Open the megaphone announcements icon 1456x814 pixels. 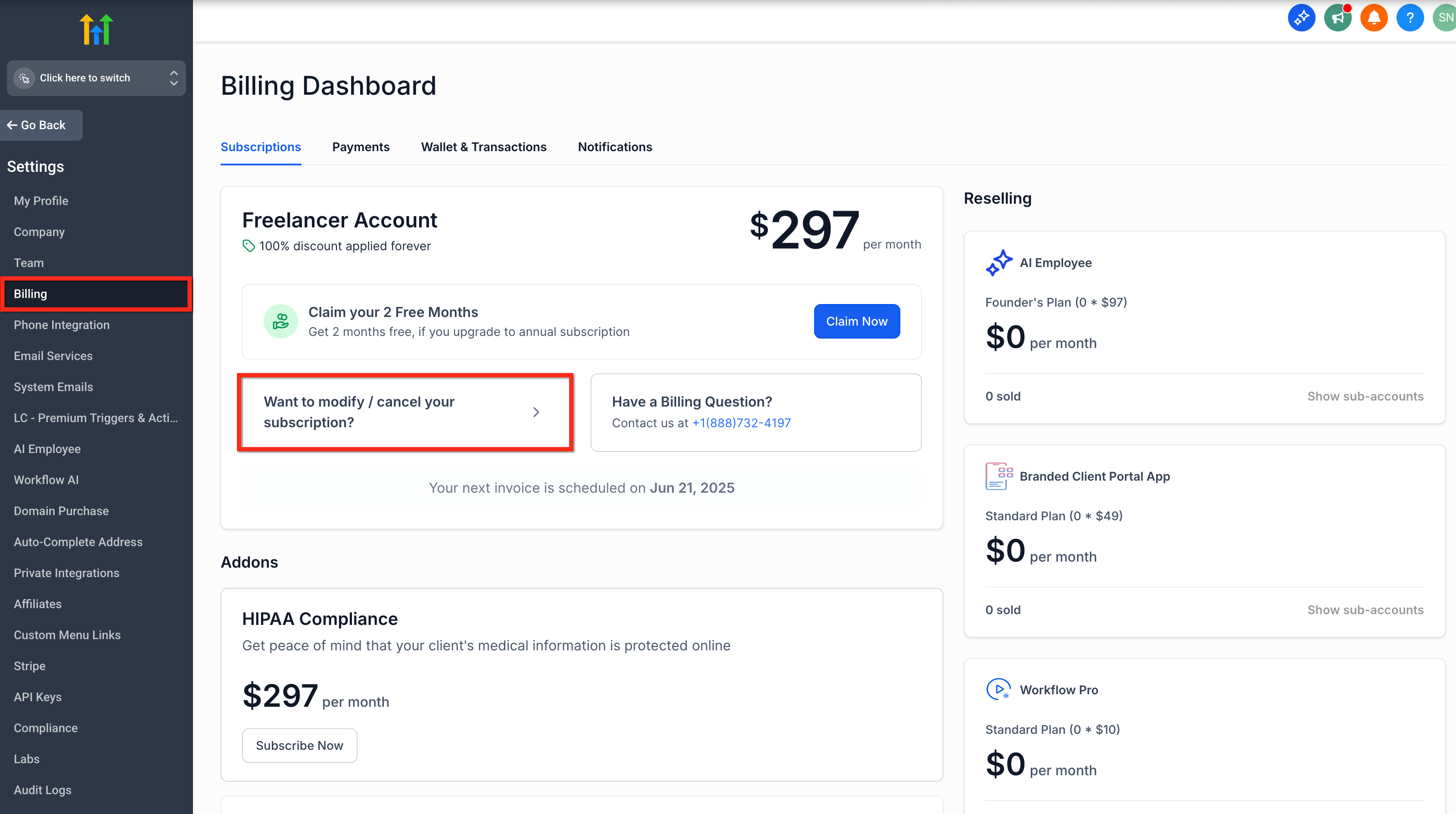tap(1337, 18)
